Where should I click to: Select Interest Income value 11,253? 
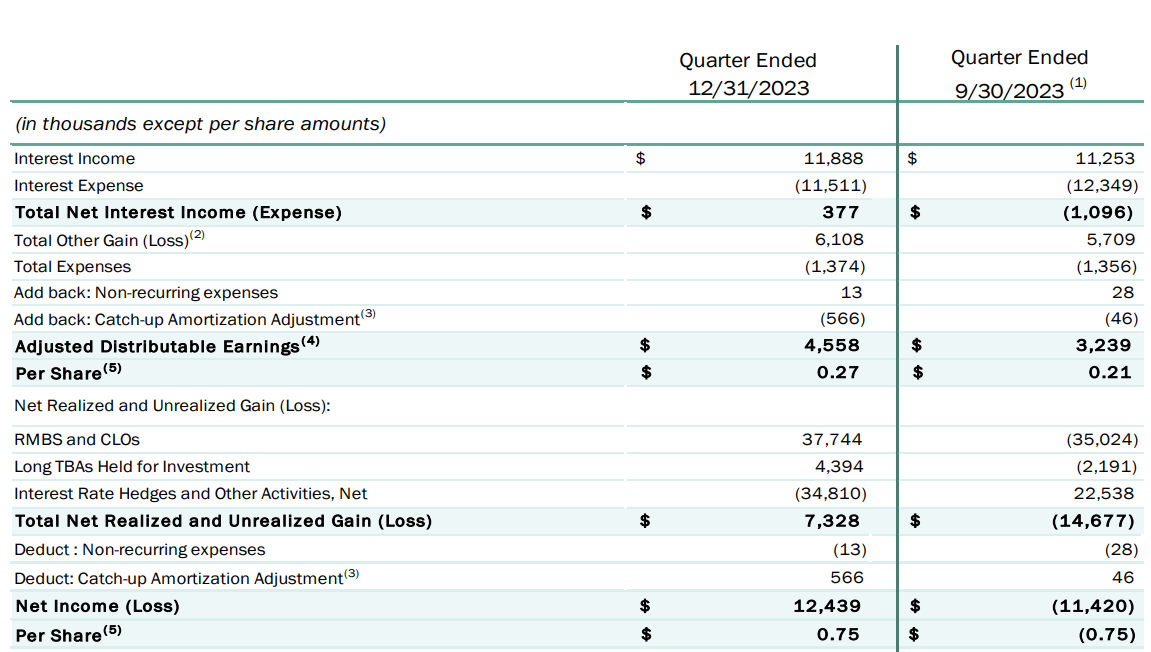pyautogui.click(x=1105, y=159)
